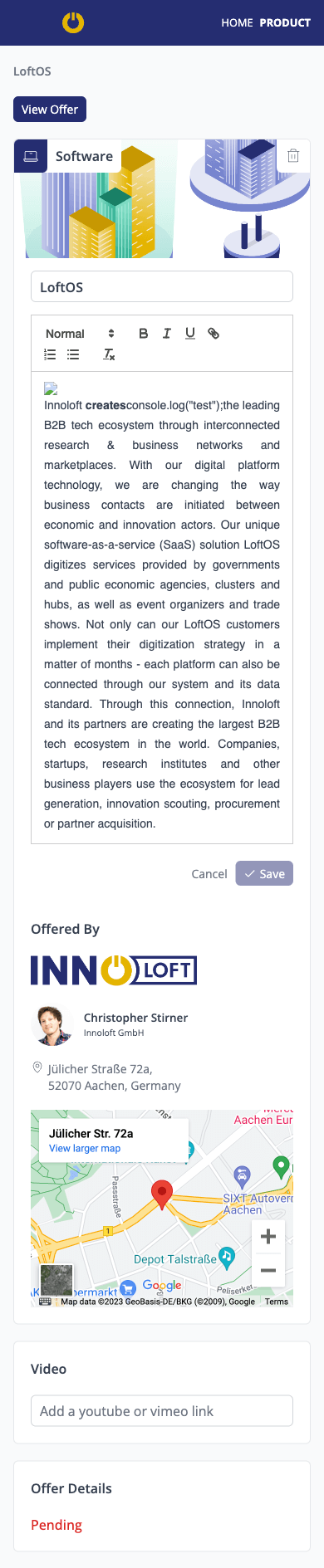Focus the youtube or vimeo link field

pos(162,1411)
